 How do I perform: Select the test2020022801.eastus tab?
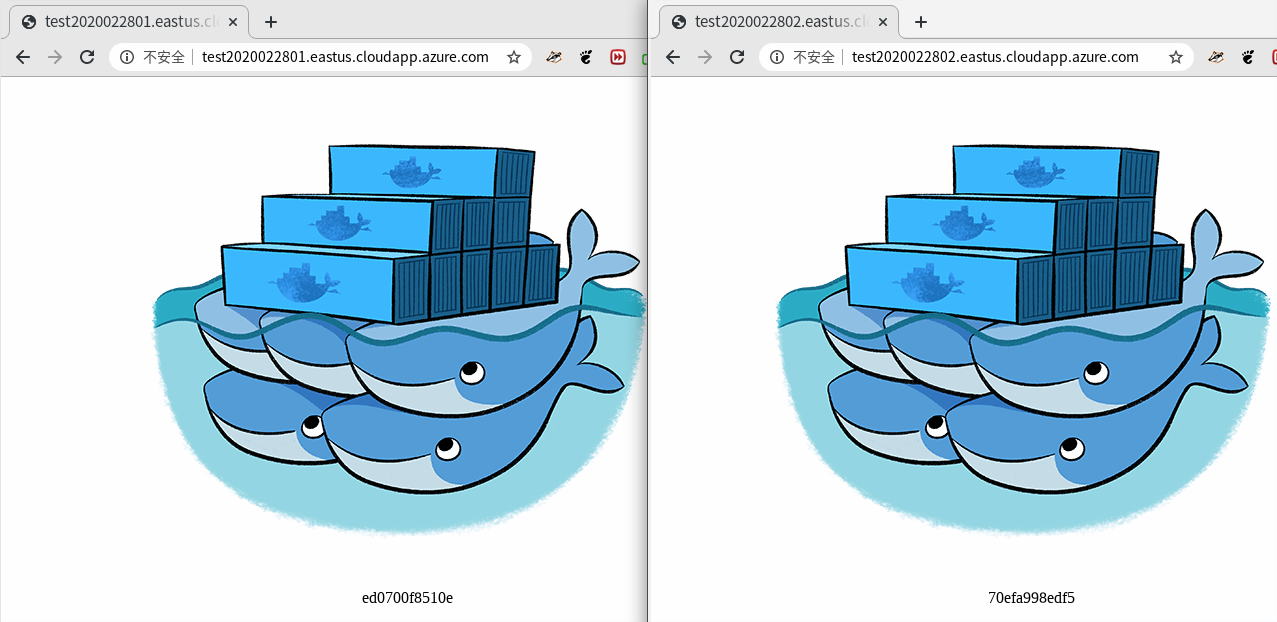click(x=129, y=22)
